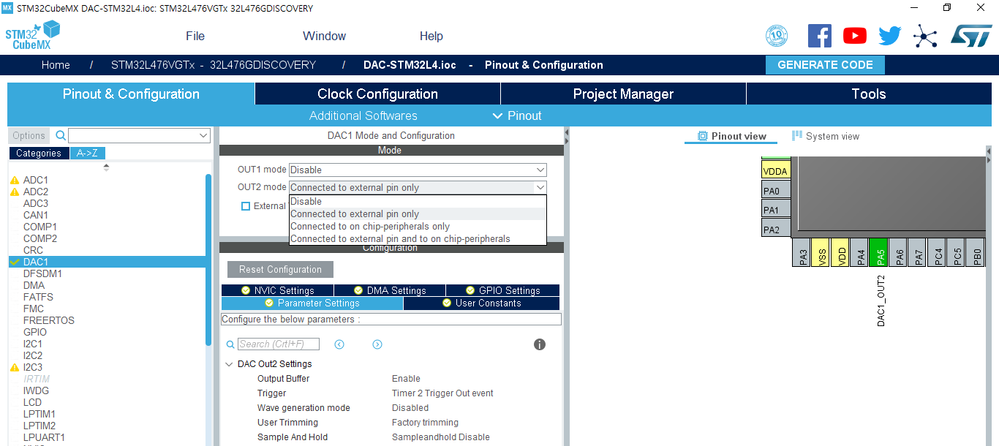
Task: Open the category search combo dropdown
Action: 204,135
